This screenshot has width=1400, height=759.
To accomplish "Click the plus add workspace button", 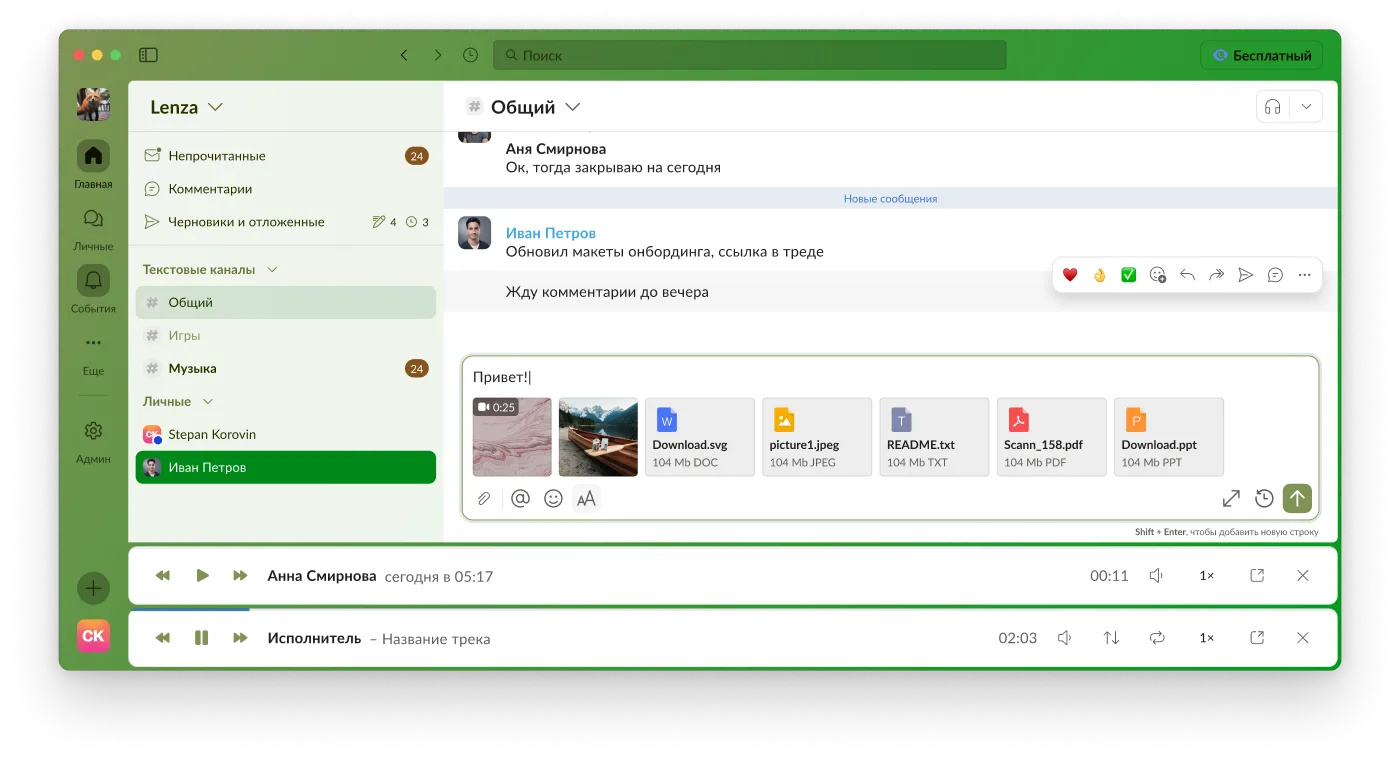I will pos(93,588).
